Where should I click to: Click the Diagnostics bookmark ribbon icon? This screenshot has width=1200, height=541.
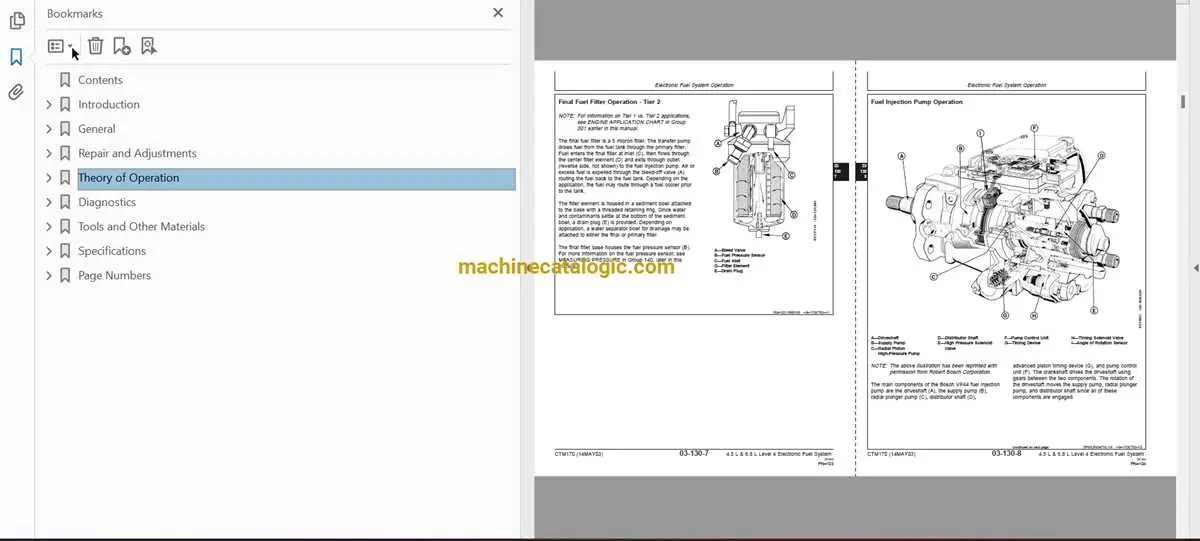(x=65, y=202)
